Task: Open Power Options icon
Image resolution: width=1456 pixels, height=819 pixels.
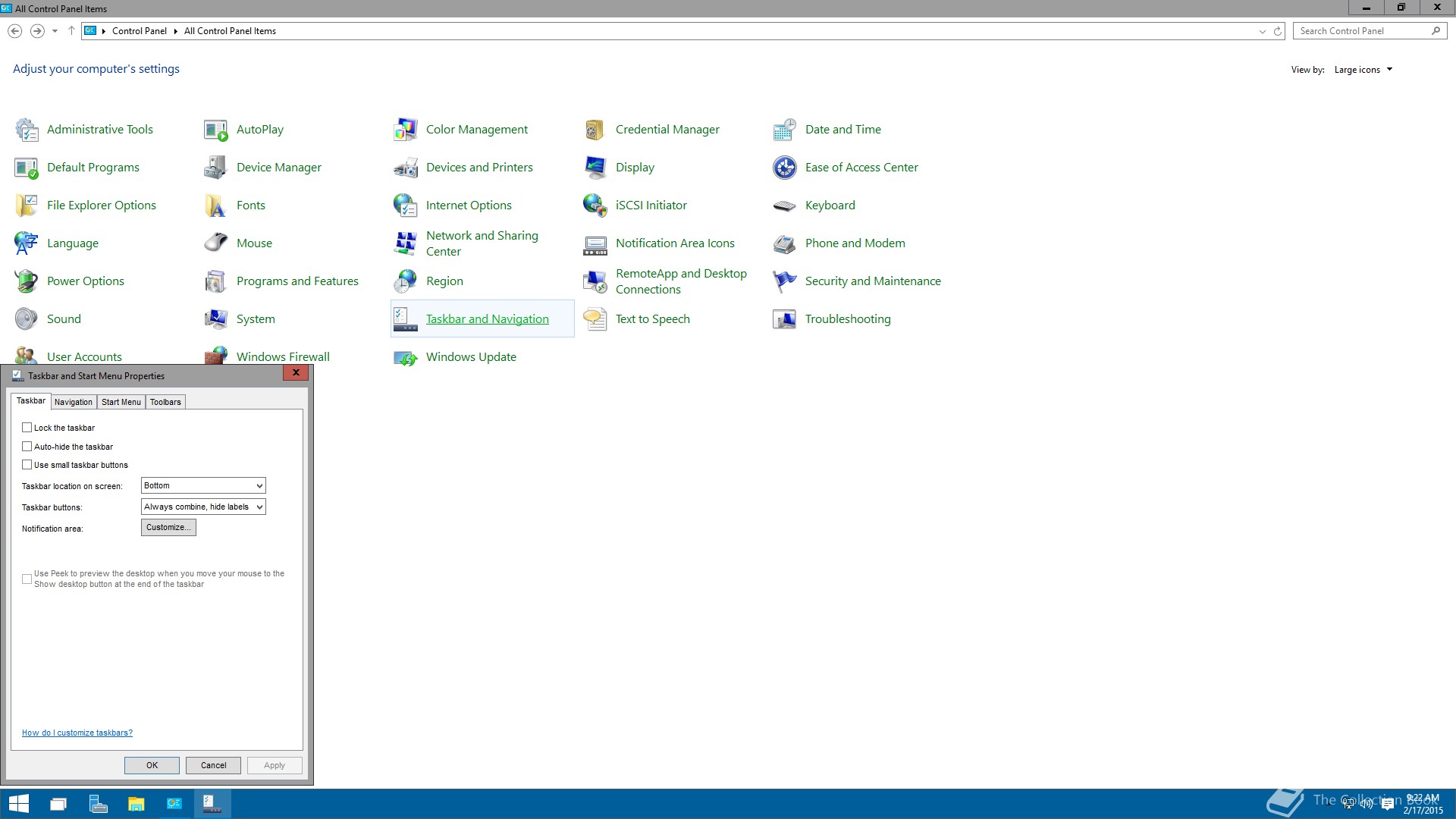Action: pos(27,281)
